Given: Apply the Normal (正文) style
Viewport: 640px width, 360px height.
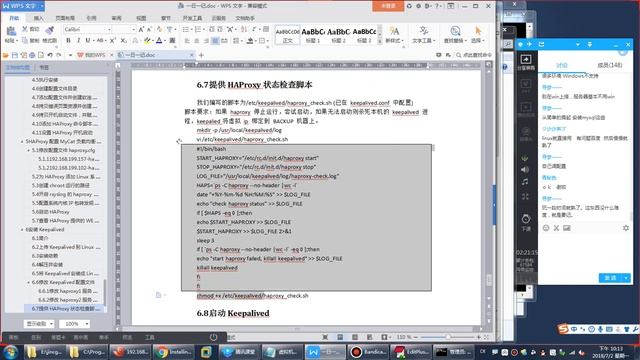Looking at the screenshot, I should (287, 35).
